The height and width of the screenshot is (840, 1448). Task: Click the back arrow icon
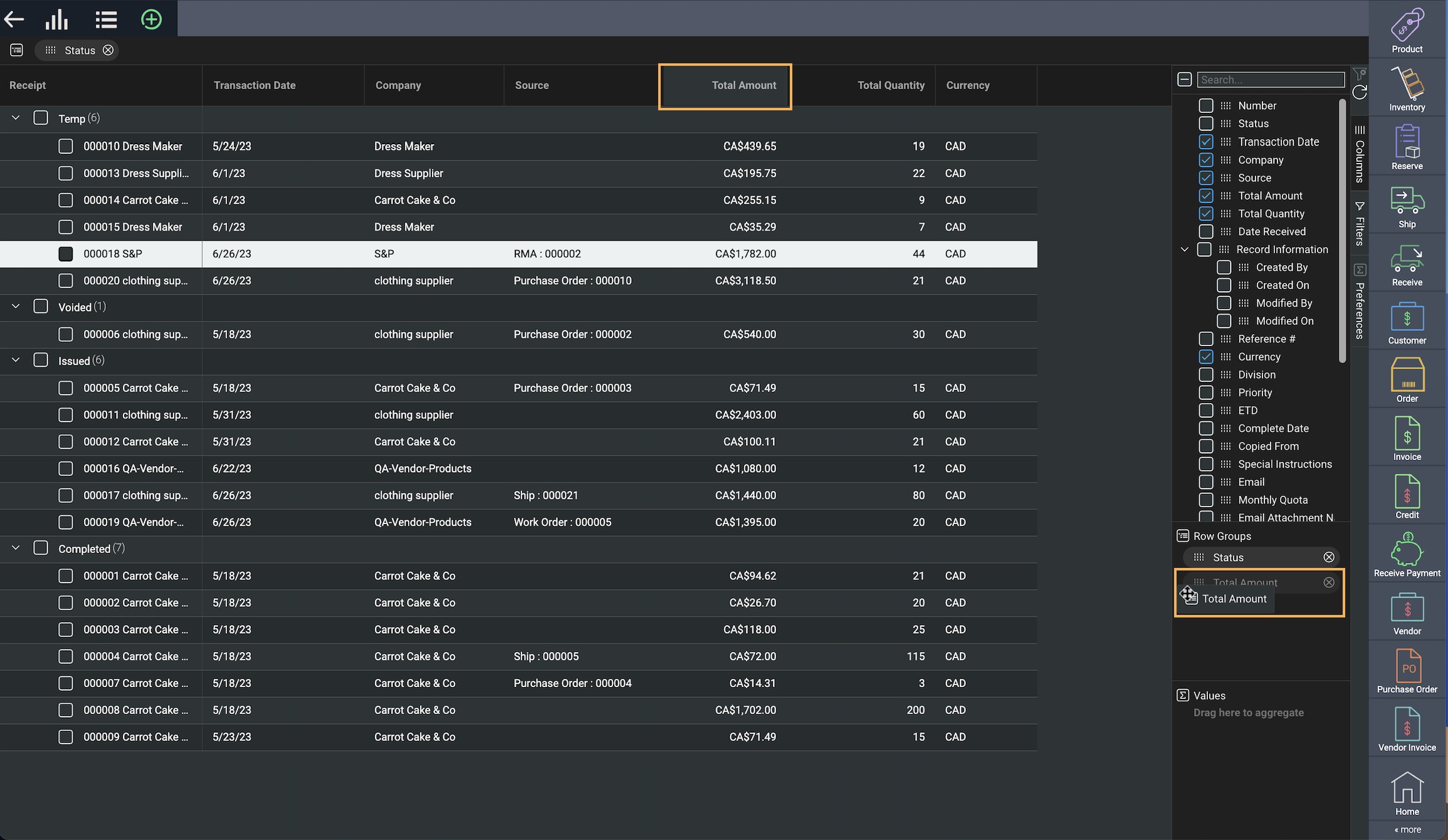point(14,19)
